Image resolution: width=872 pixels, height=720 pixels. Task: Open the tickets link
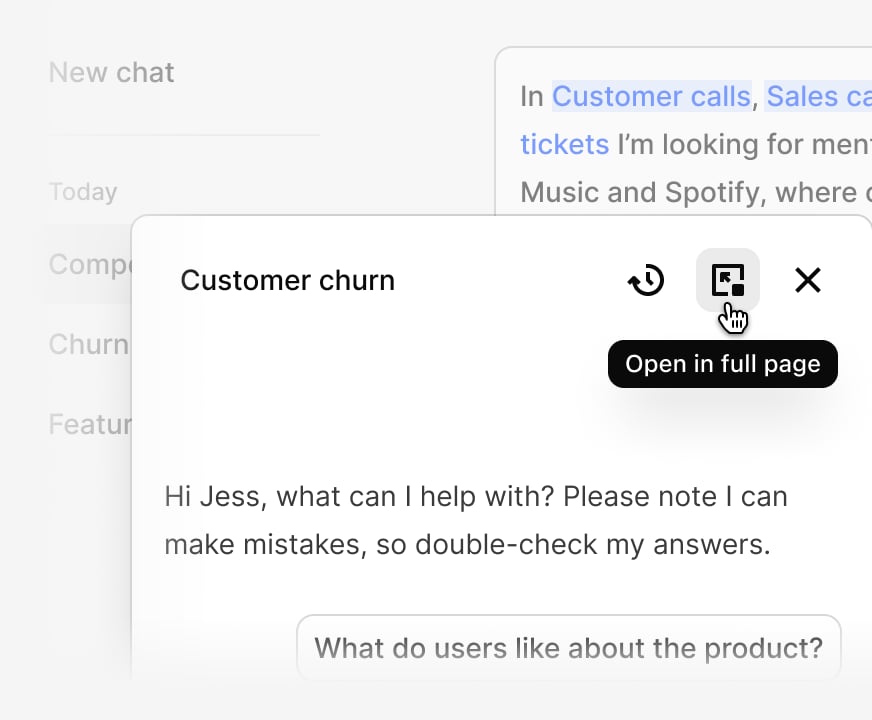coord(564,145)
